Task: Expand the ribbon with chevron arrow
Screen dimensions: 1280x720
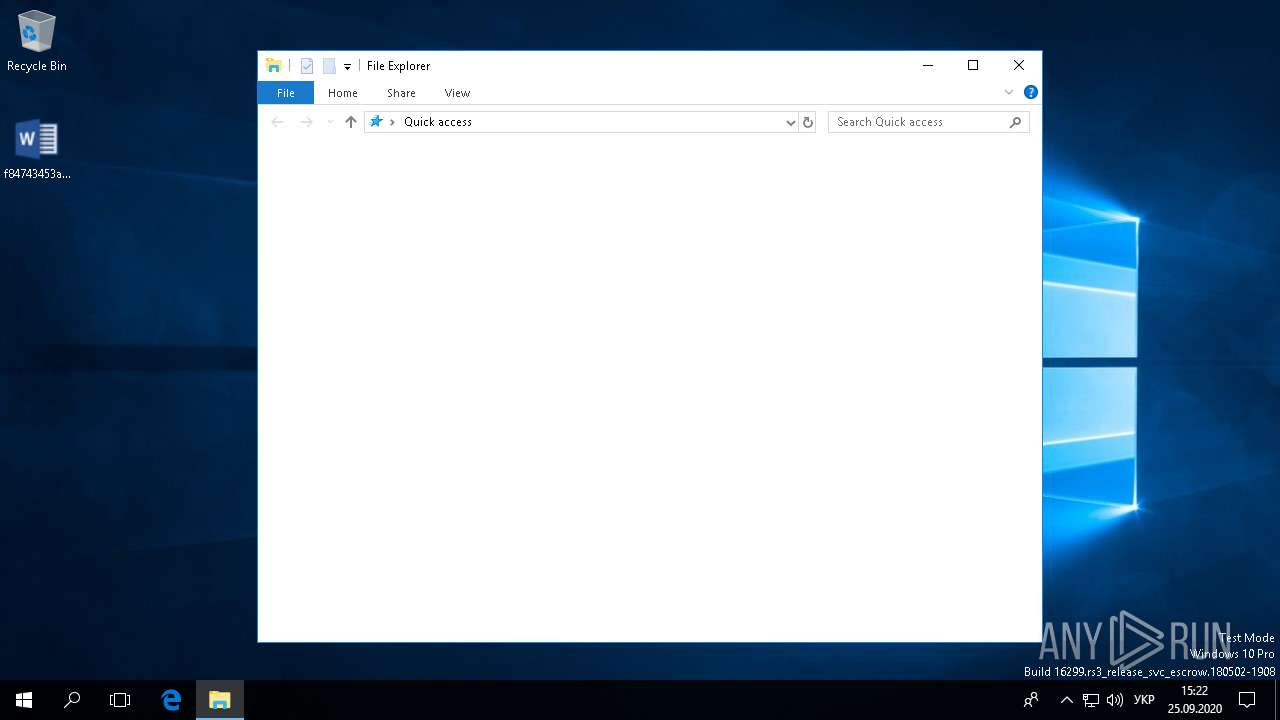Action: pyautogui.click(x=1009, y=92)
